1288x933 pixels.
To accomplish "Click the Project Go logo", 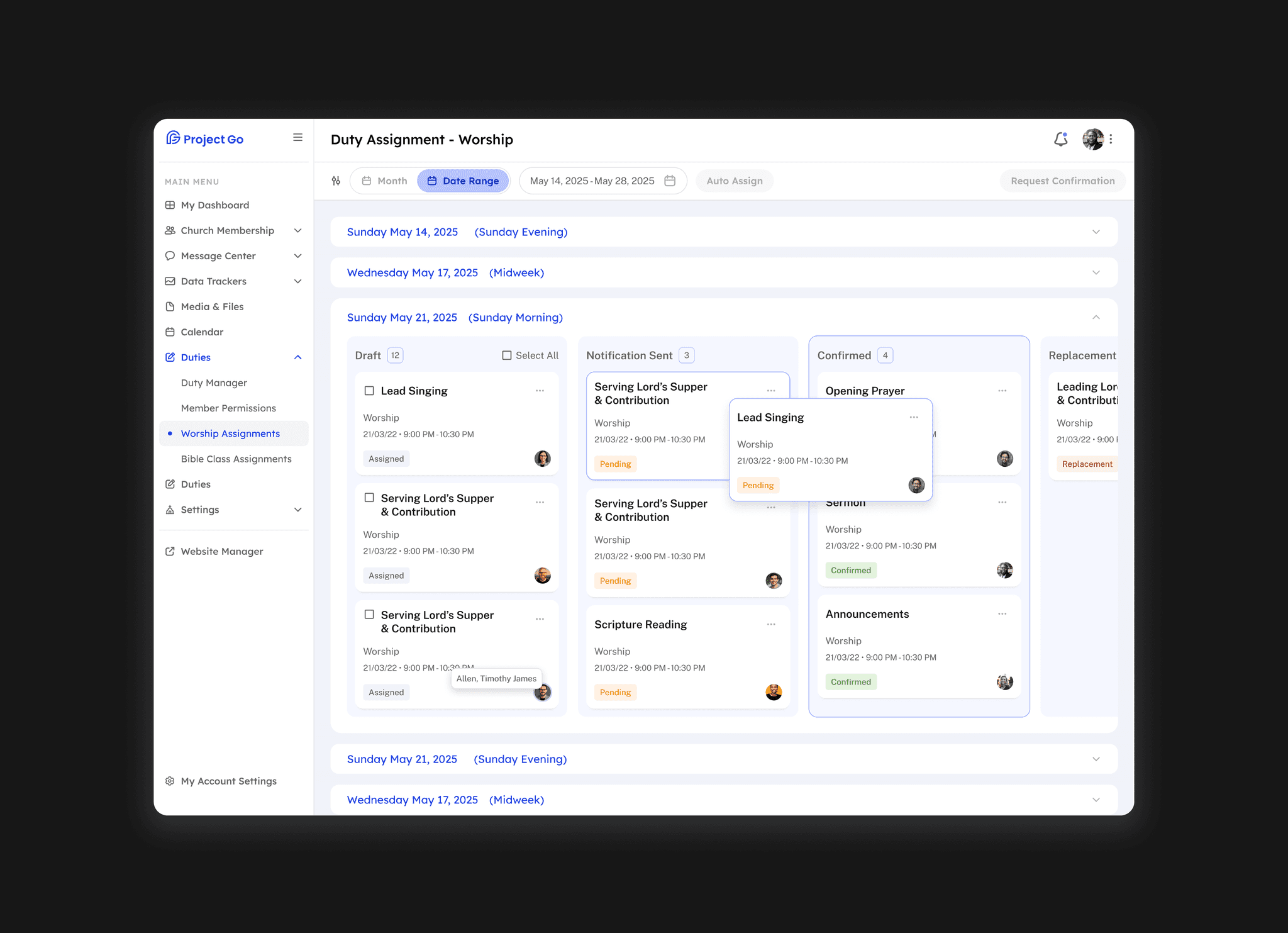I will 204,138.
